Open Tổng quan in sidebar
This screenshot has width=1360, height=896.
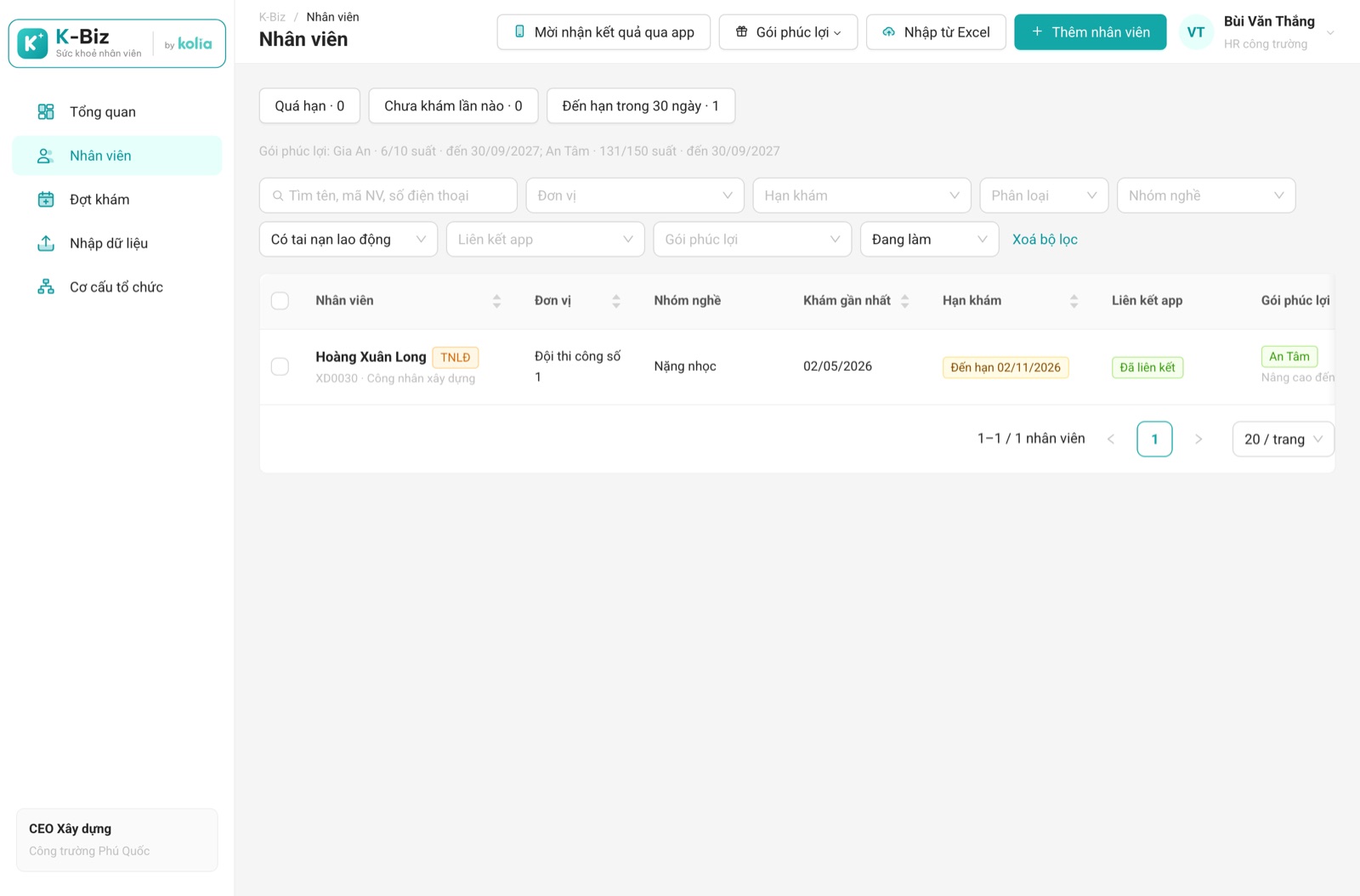pos(117,112)
